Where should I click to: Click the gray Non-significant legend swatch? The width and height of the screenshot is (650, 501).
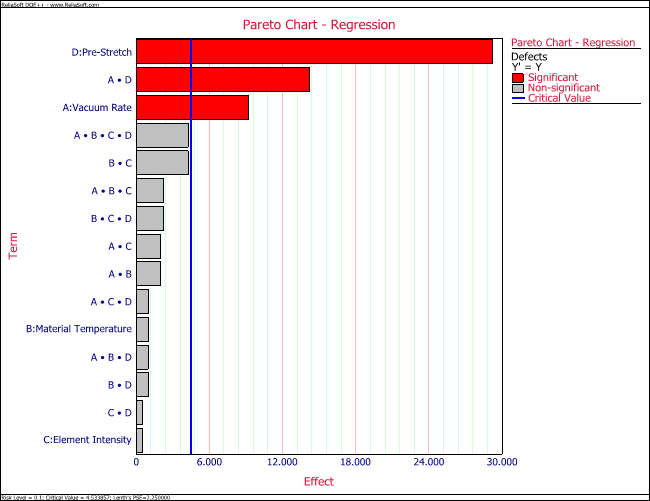click(x=518, y=88)
